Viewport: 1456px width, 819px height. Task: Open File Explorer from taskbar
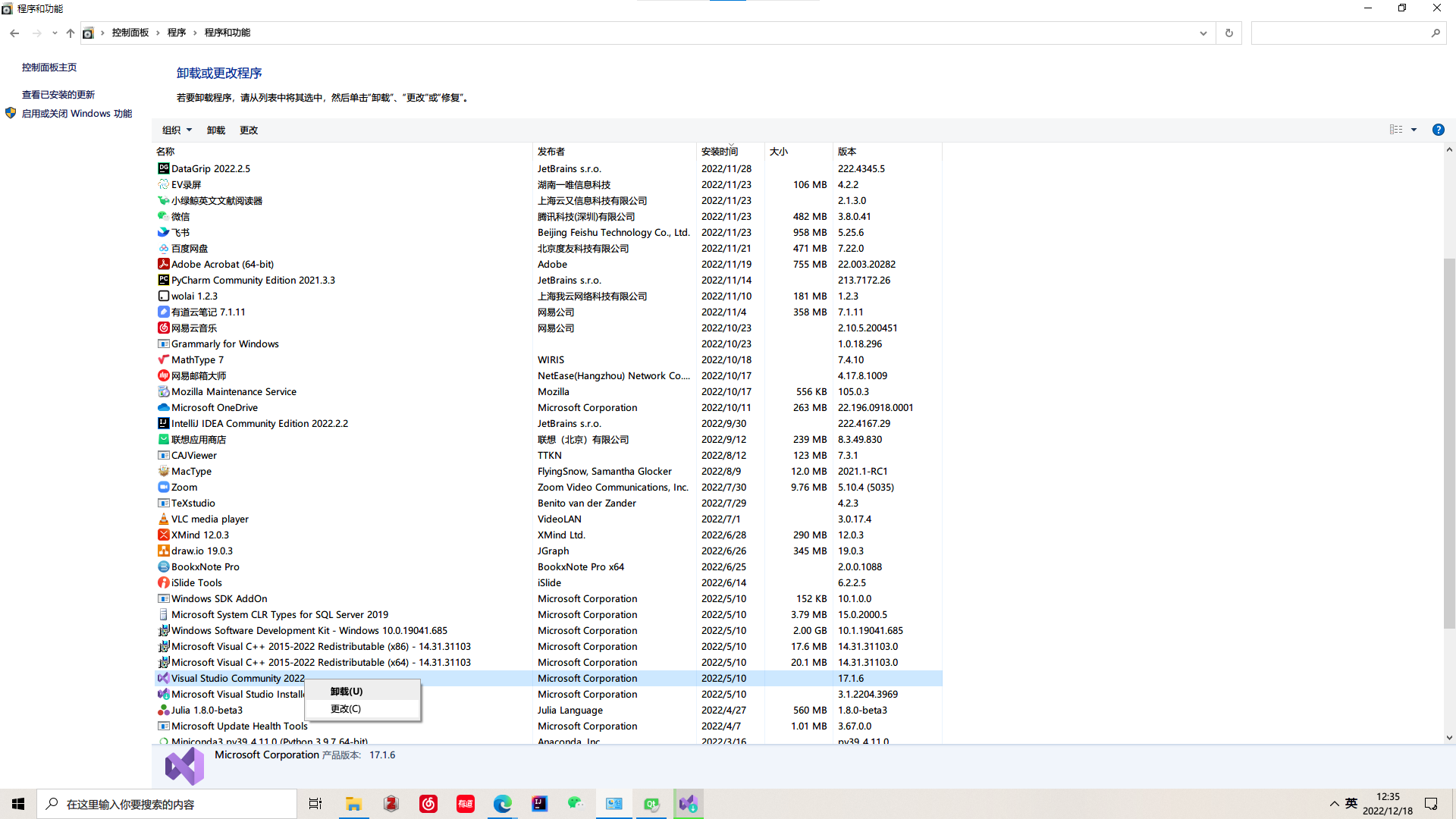coord(353,804)
